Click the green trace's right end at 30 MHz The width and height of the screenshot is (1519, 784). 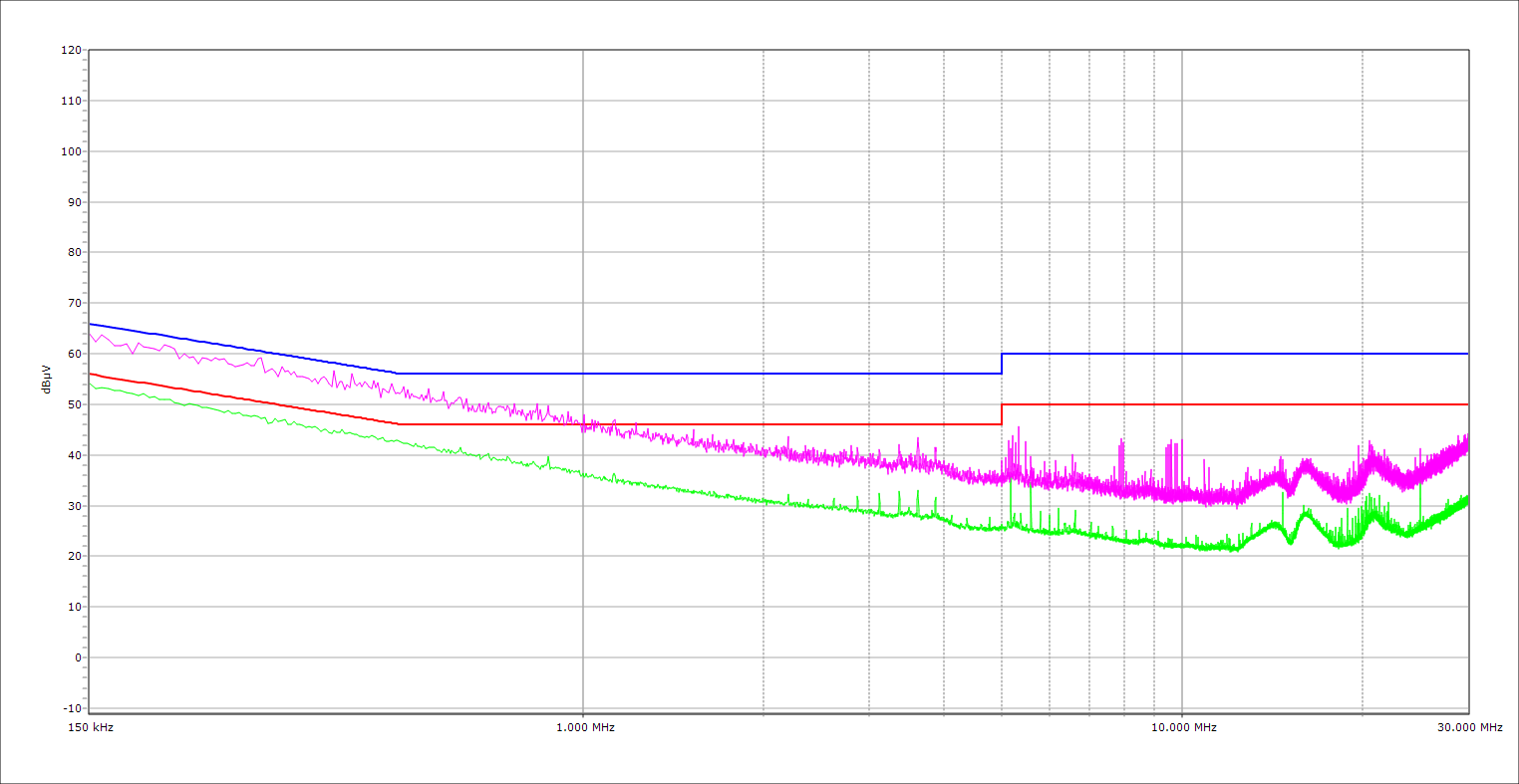pos(1467,499)
